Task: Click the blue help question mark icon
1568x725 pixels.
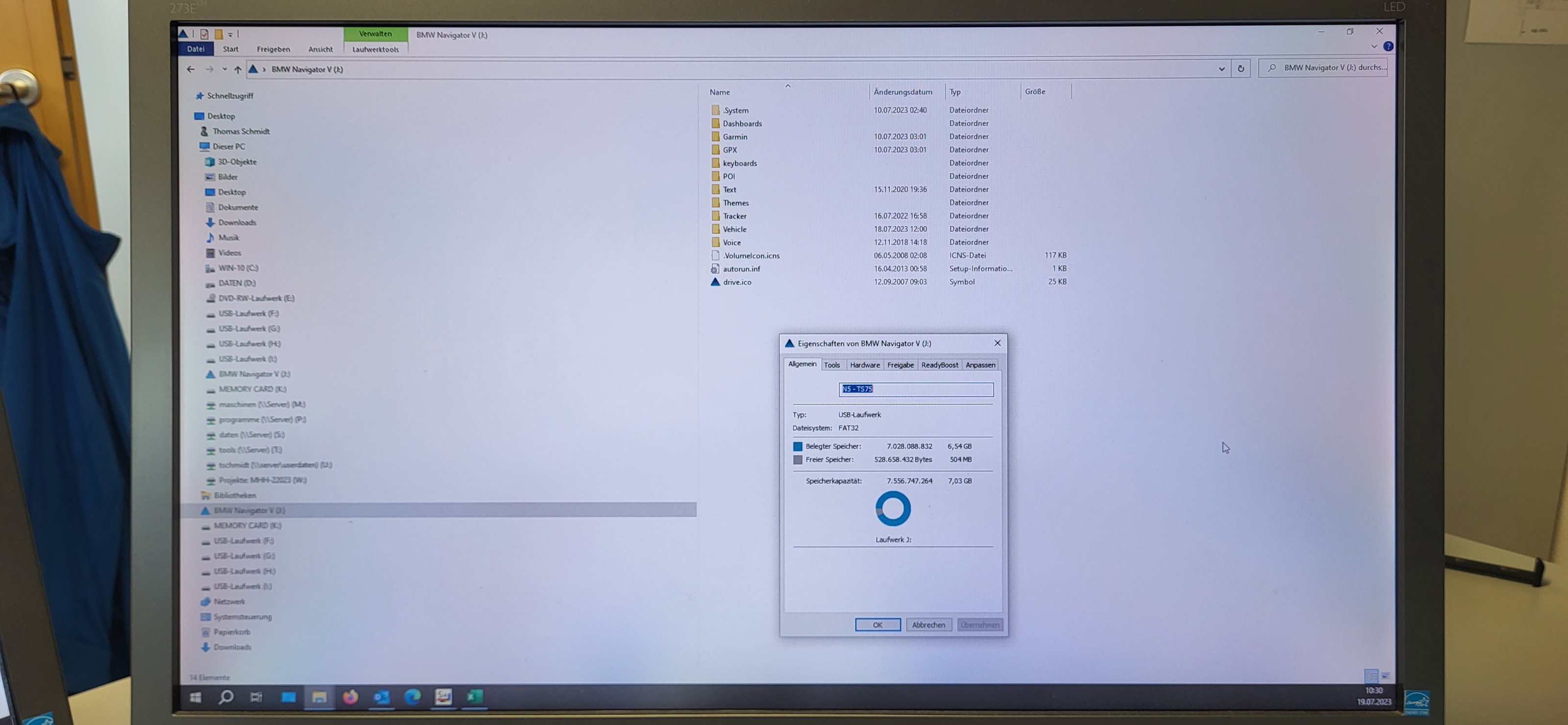Action: coord(1388,46)
